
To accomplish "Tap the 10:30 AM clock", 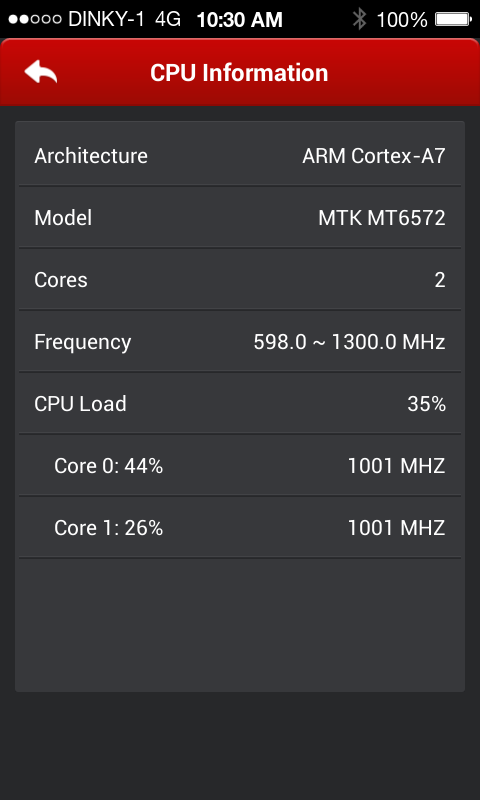I will 239,19.
